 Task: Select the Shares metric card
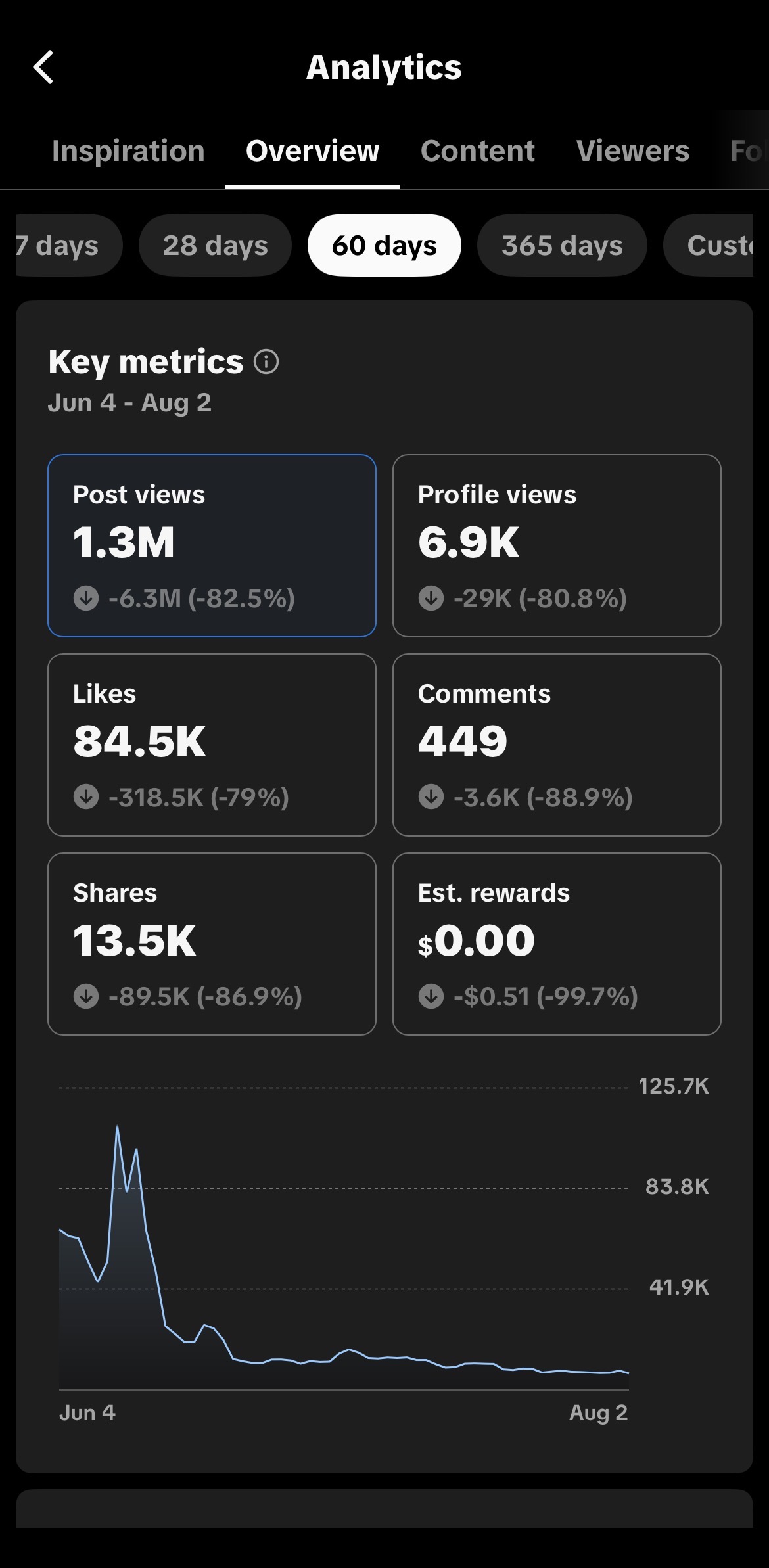point(212,944)
